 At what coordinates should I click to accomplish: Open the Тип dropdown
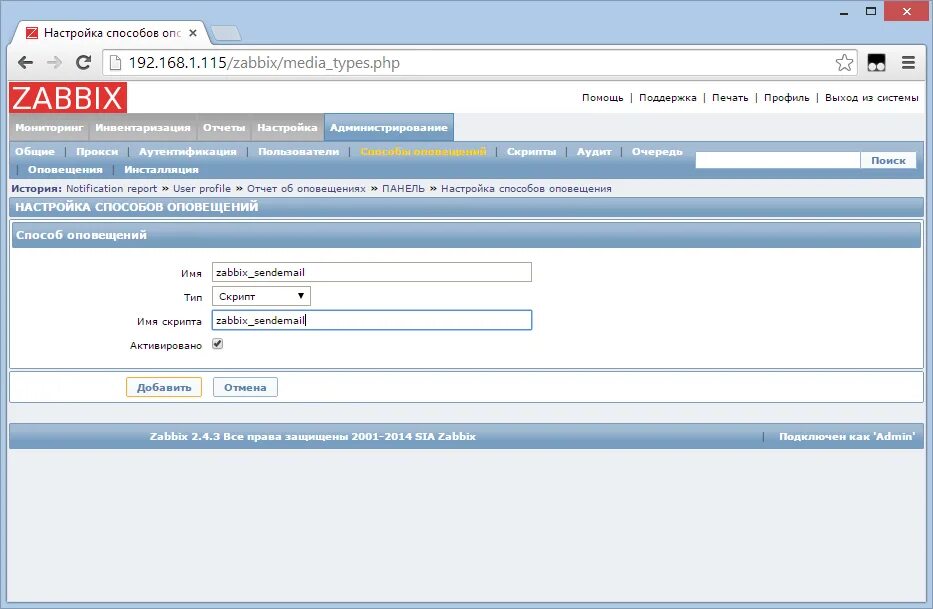pos(261,296)
